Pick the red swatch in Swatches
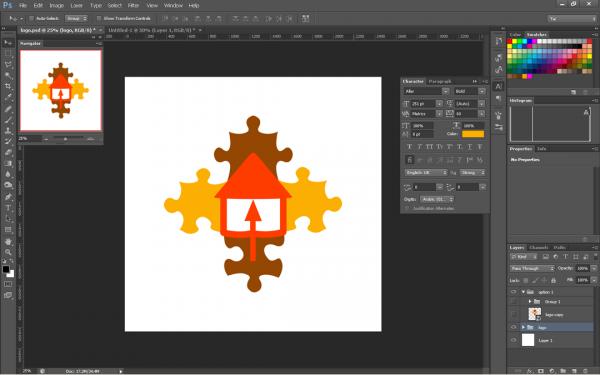 point(510,41)
